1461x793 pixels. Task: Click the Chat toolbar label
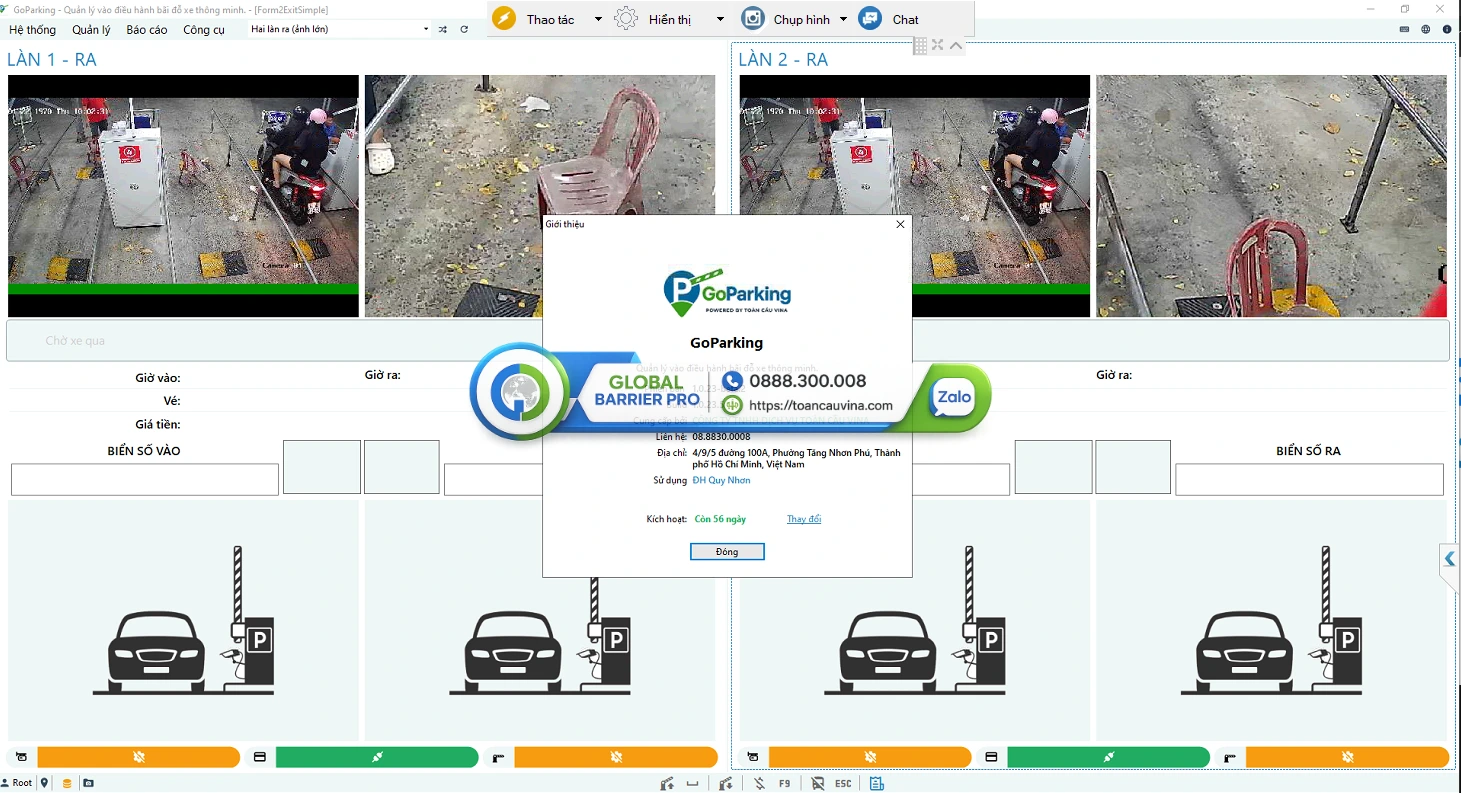(906, 20)
